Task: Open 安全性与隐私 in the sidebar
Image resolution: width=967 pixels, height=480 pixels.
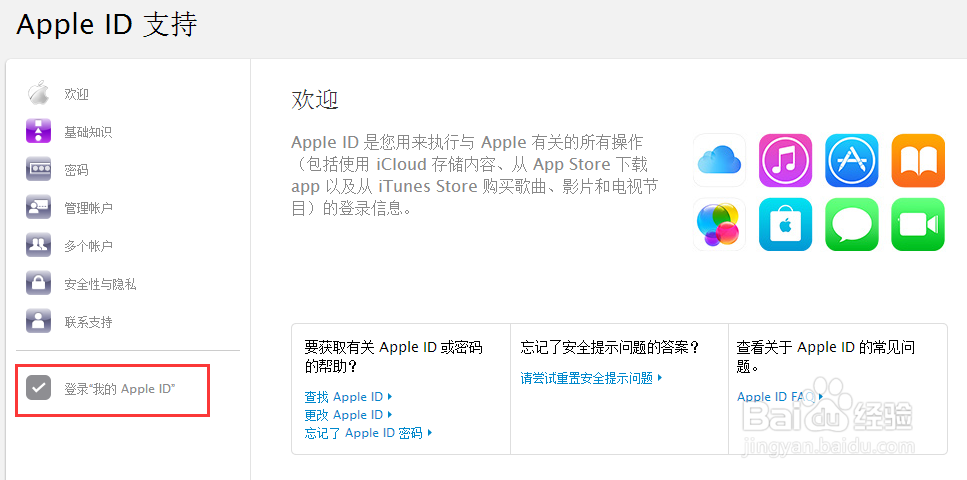Action: click(x=100, y=284)
